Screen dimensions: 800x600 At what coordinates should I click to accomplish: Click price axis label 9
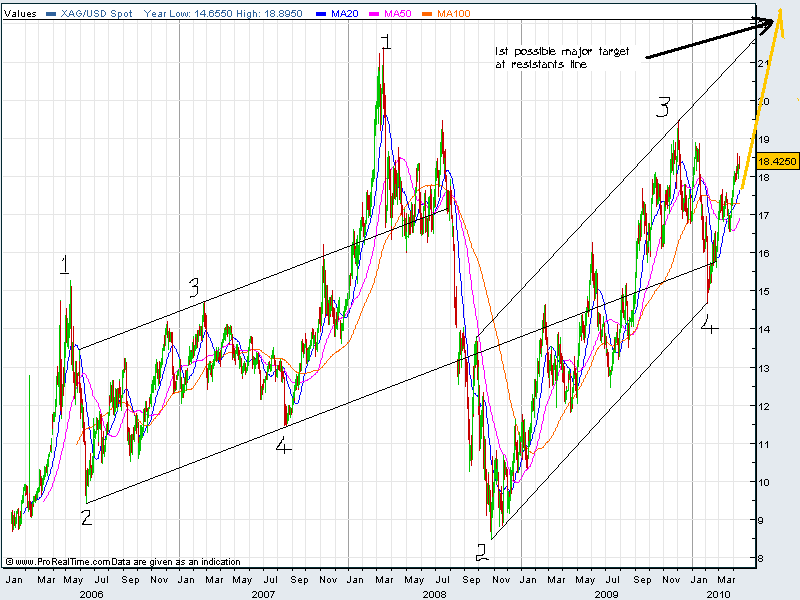(761, 520)
